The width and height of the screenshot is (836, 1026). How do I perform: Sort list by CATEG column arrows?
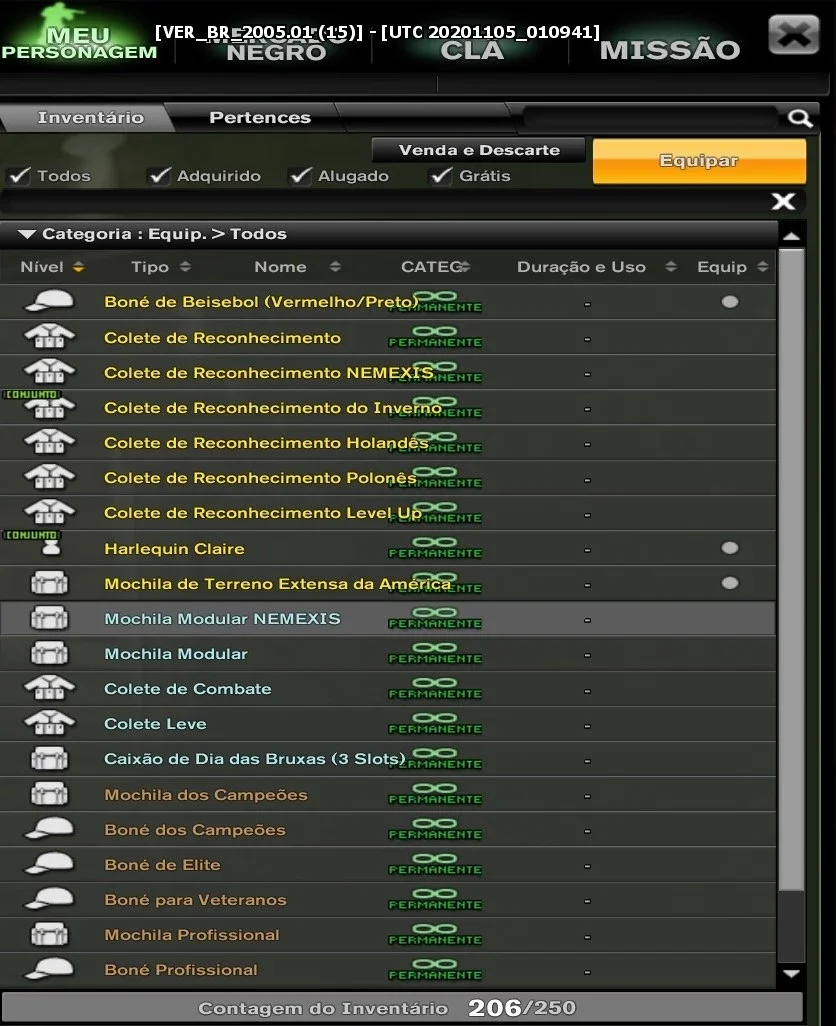click(465, 267)
